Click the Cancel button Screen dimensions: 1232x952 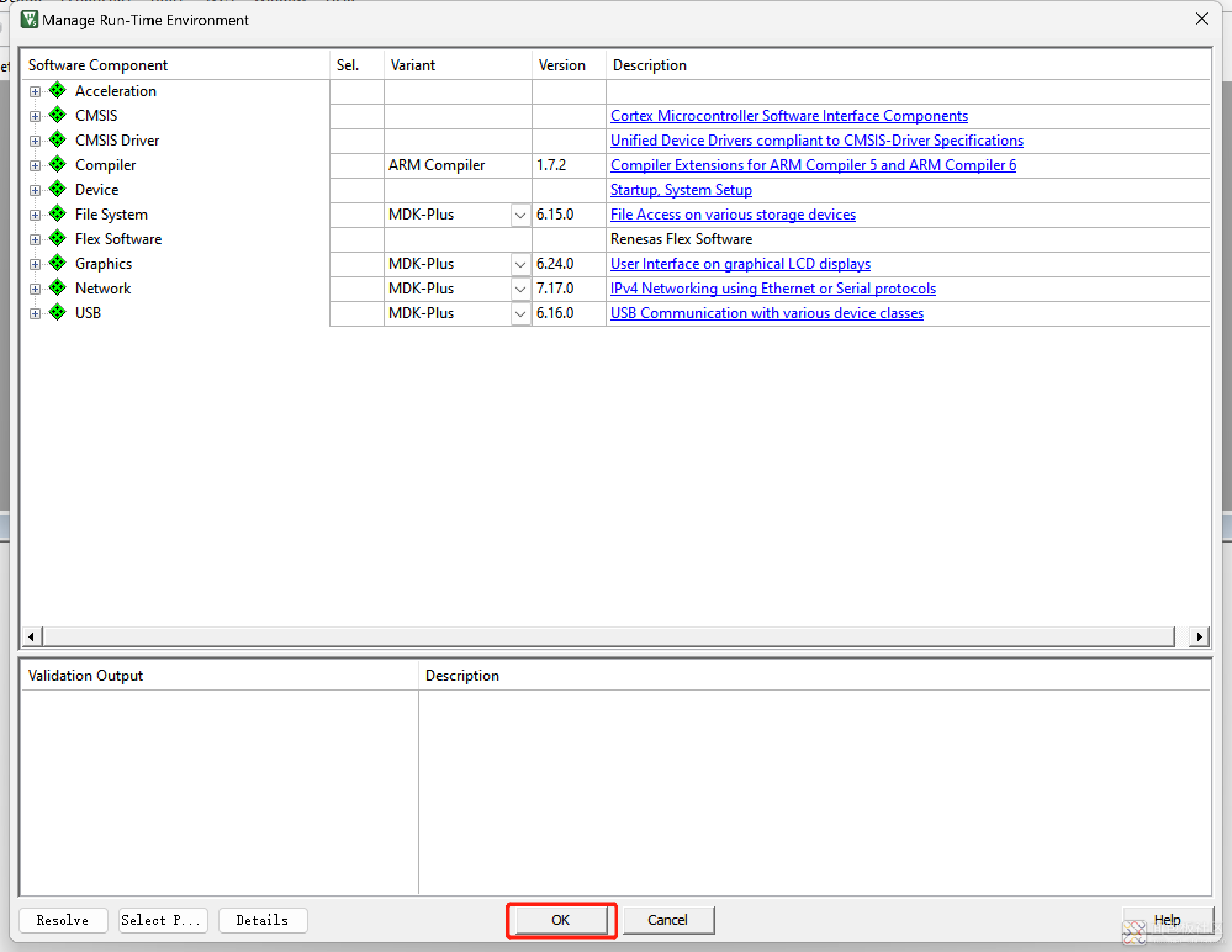point(668,920)
